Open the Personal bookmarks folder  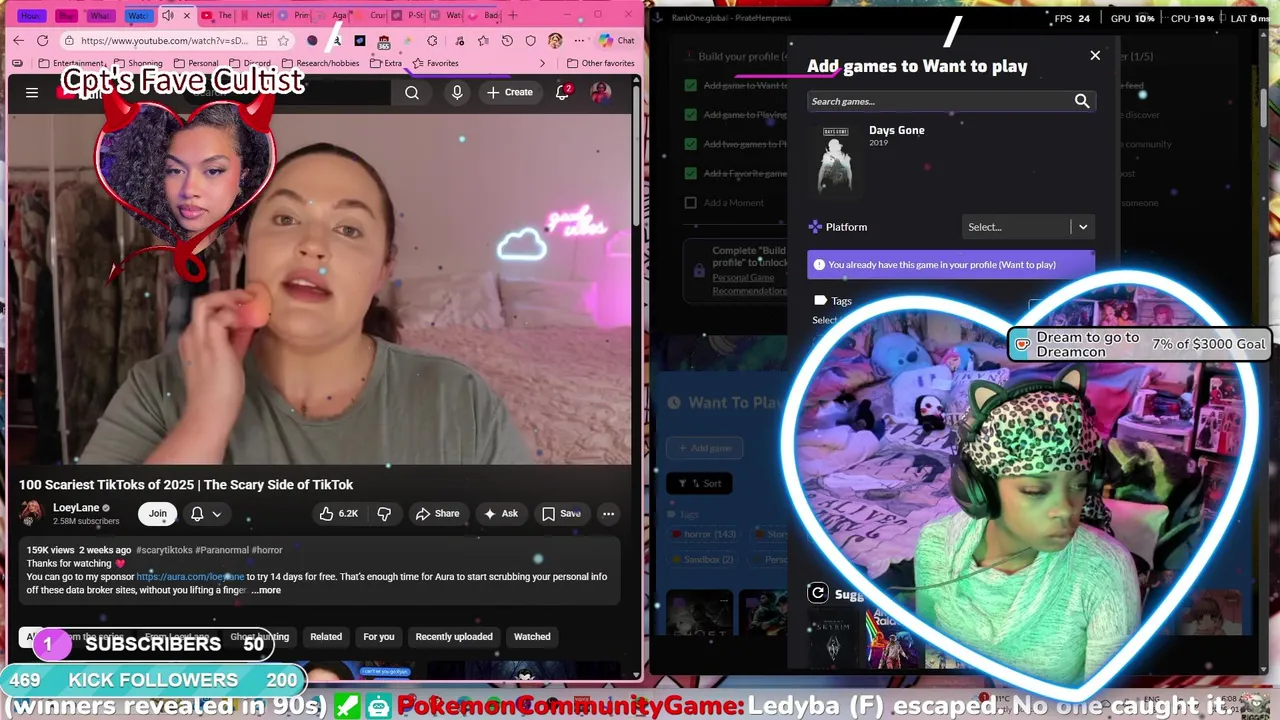196,63
